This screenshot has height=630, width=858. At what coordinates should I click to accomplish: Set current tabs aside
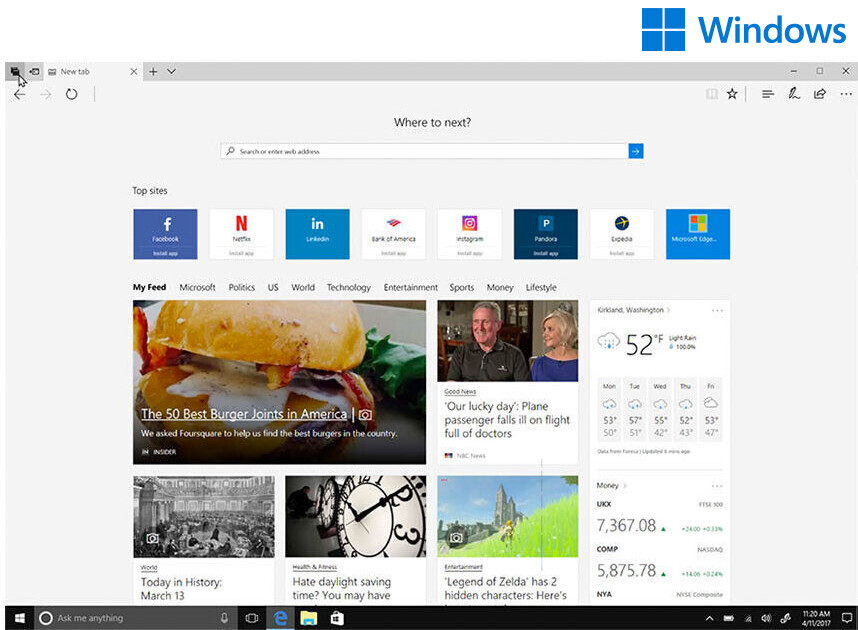pyautogui.click(x=17, y=71)
